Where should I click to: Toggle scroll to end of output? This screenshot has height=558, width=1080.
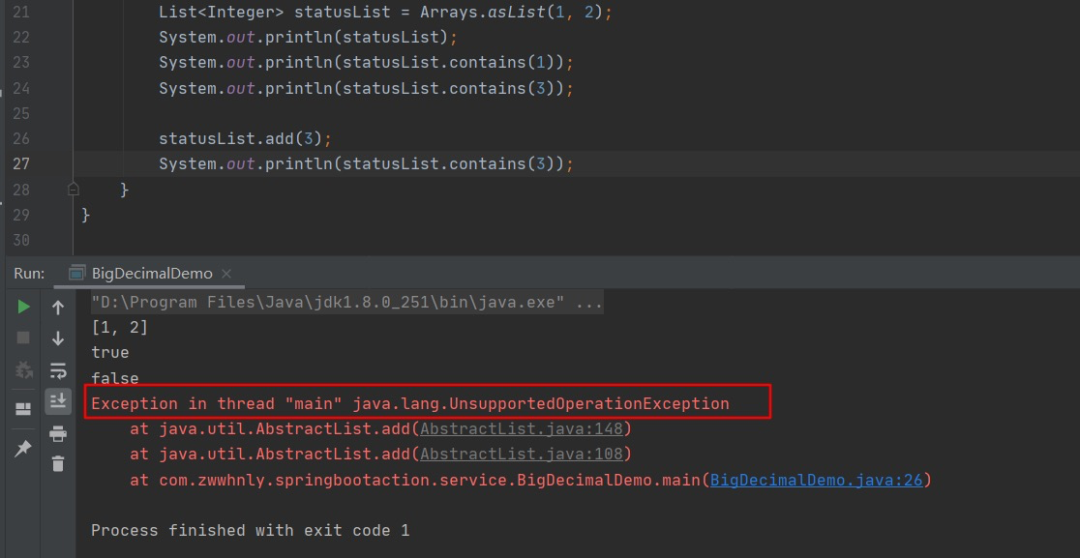click(58, 400)
